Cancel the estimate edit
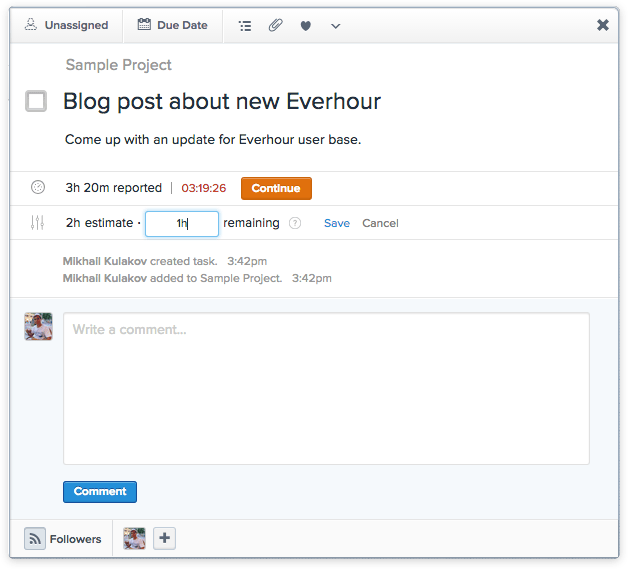Viewport: 628px width, 569px height. coord(380,223)
